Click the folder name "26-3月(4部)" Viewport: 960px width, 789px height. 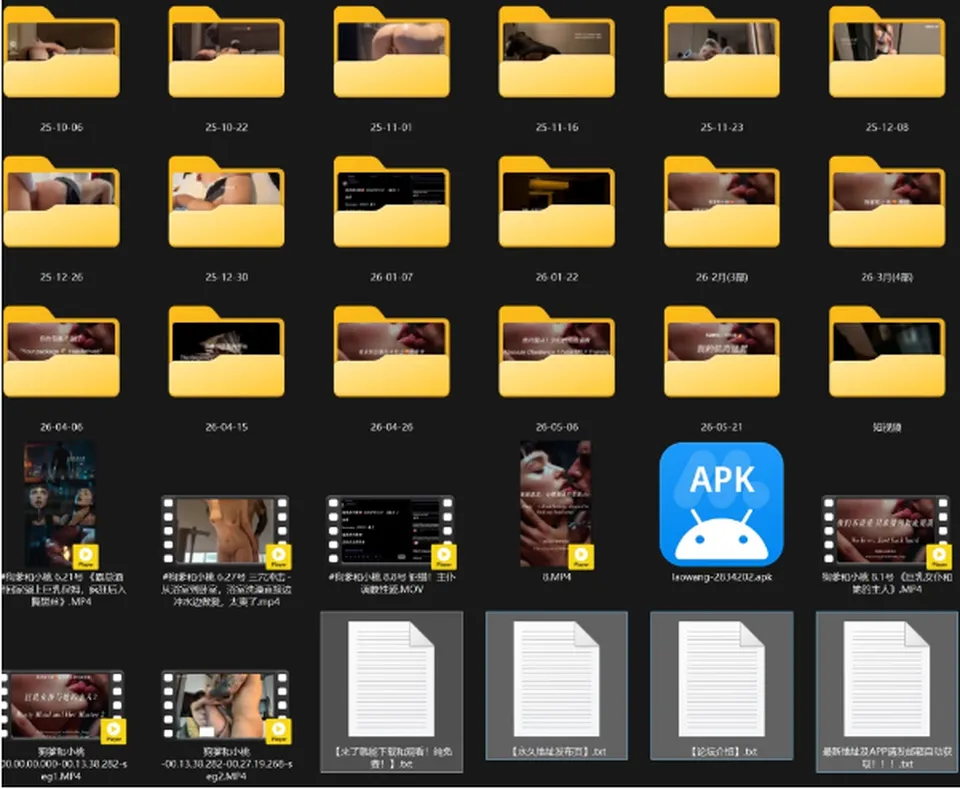(887, 277)
